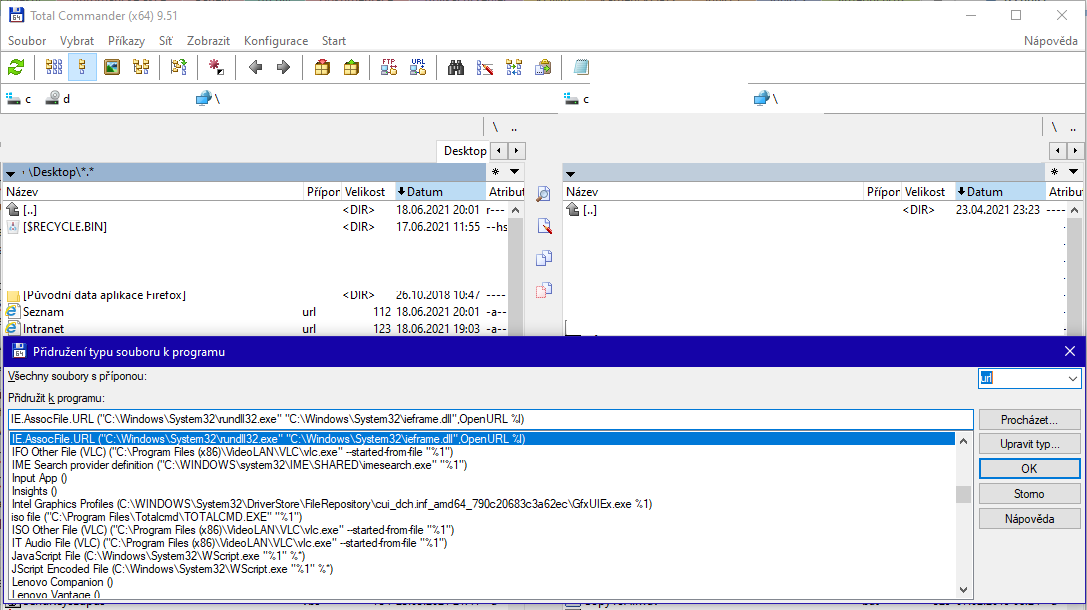
Task: Go back using left arrow icon
Action: pos(255,68)
